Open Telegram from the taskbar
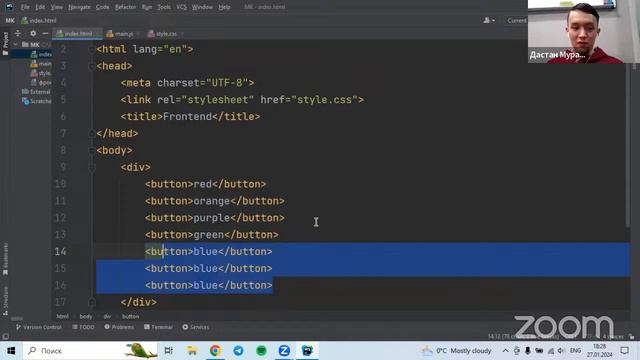 [x=238, y=351]
